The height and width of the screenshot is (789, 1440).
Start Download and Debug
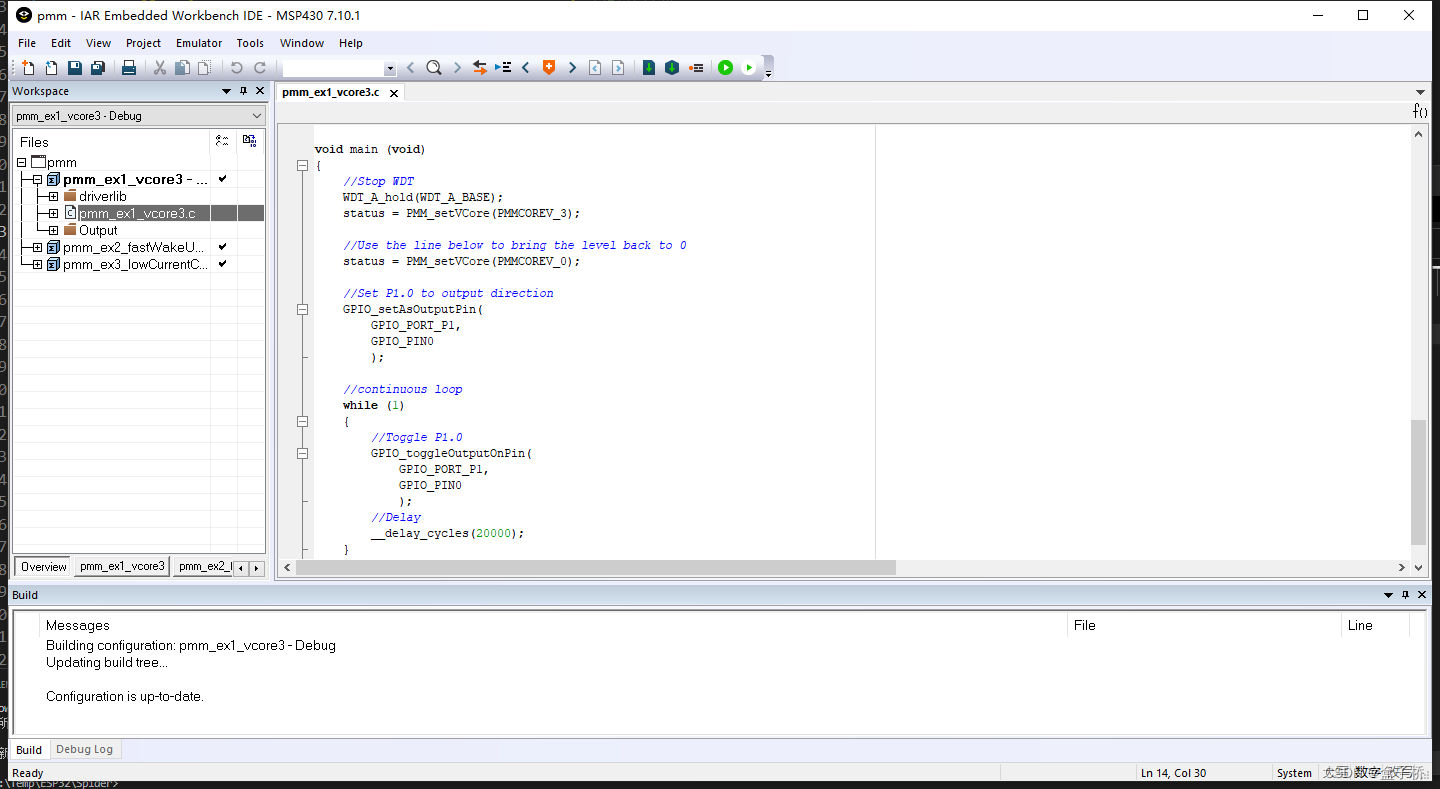click(725, 68)
